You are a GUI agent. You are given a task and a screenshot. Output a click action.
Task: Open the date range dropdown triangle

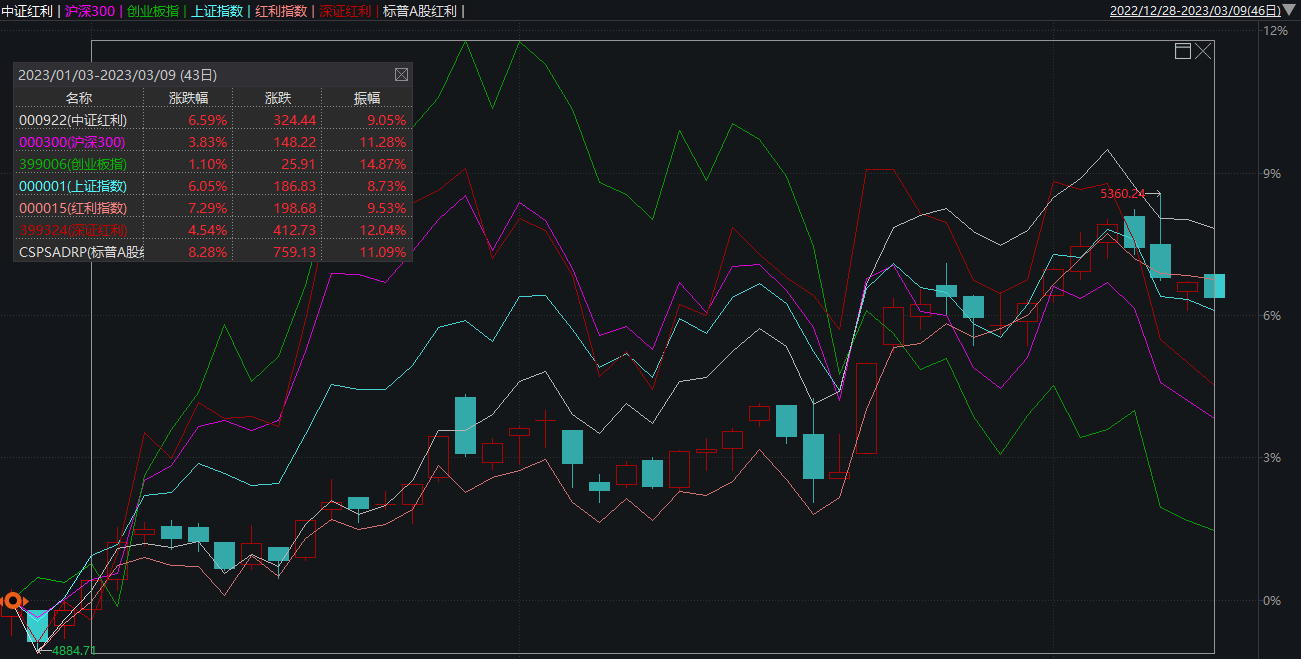1290,11
